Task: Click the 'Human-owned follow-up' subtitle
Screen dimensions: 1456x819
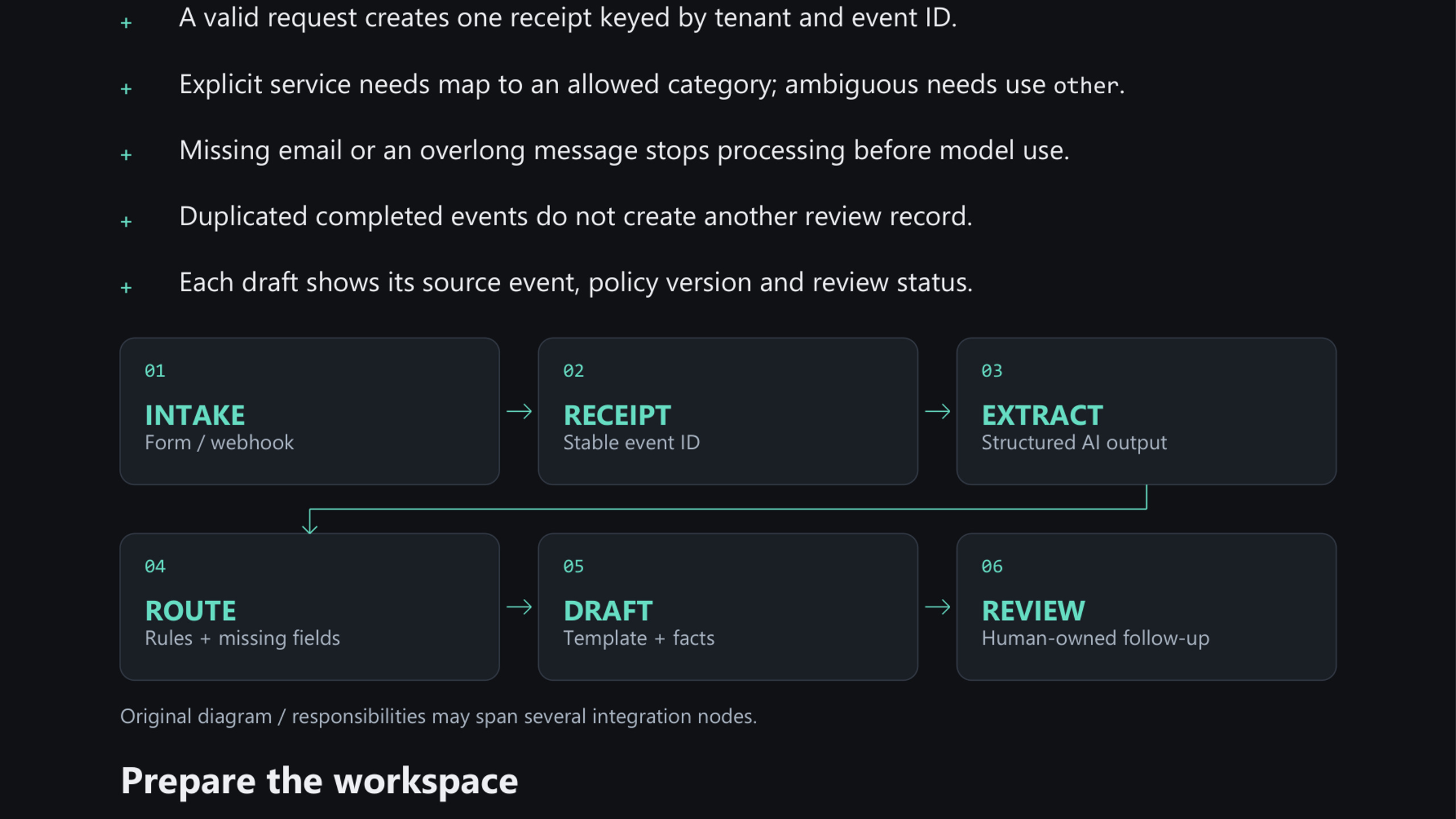Action: click(x=1095, y=639)
